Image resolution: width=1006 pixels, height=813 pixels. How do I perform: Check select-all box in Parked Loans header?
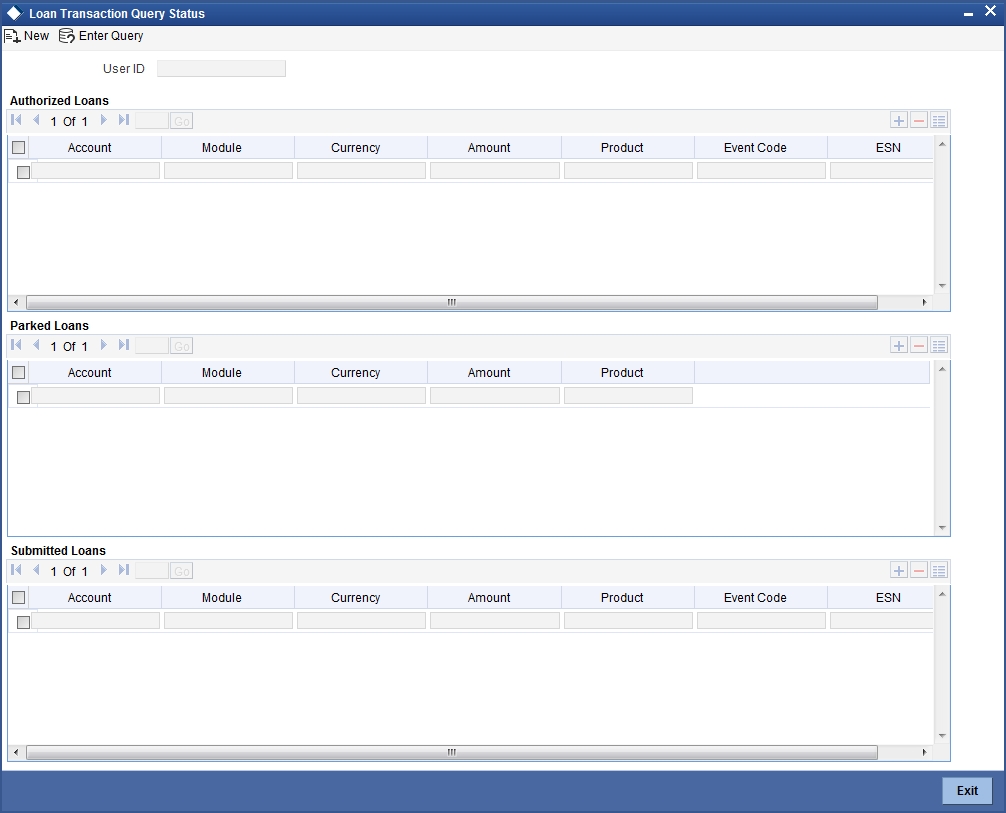[x=19, y=372]
